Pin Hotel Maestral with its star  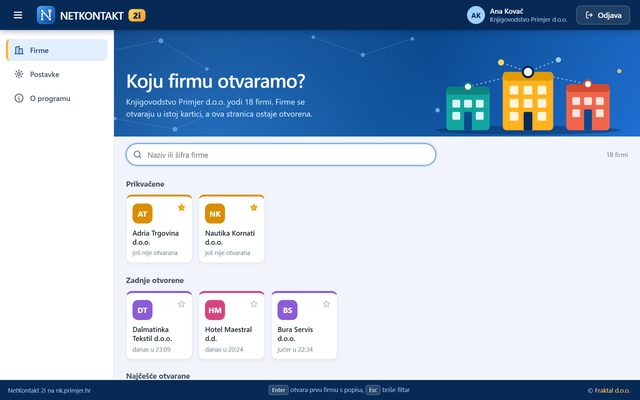pyautogui.click(x=254, y=304)
